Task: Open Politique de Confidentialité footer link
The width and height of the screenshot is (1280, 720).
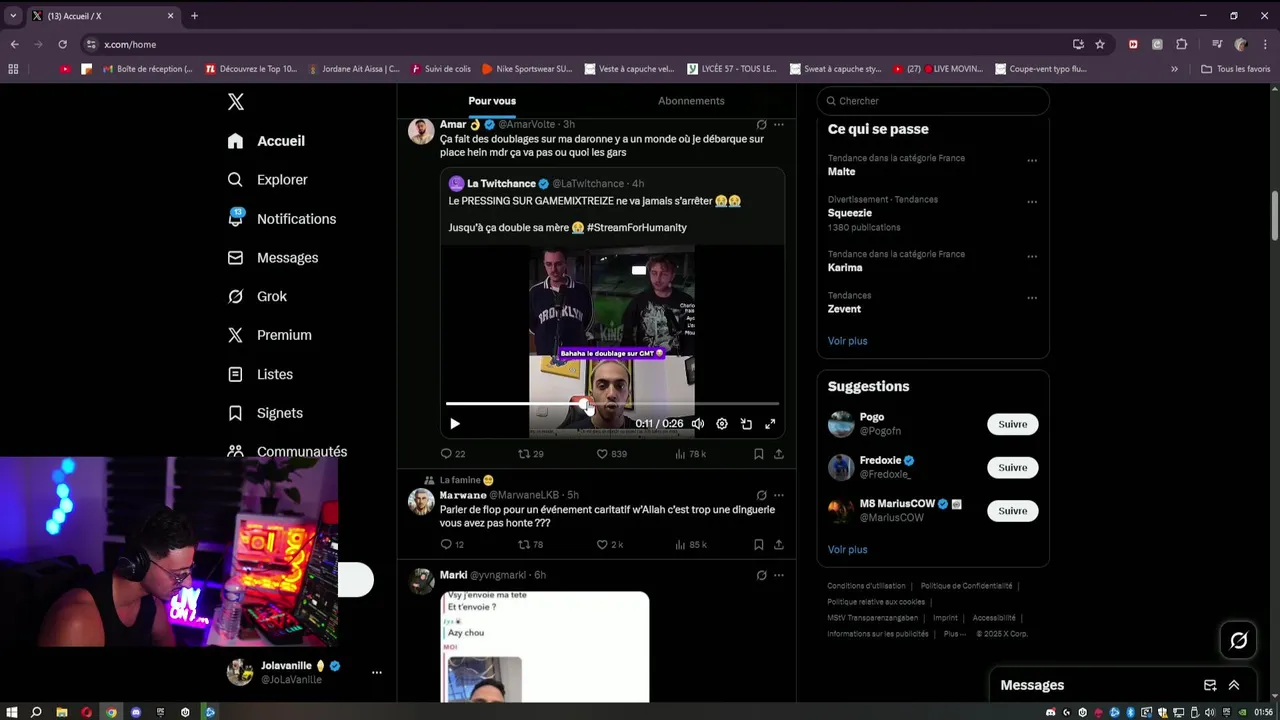Action: point(966,586)
